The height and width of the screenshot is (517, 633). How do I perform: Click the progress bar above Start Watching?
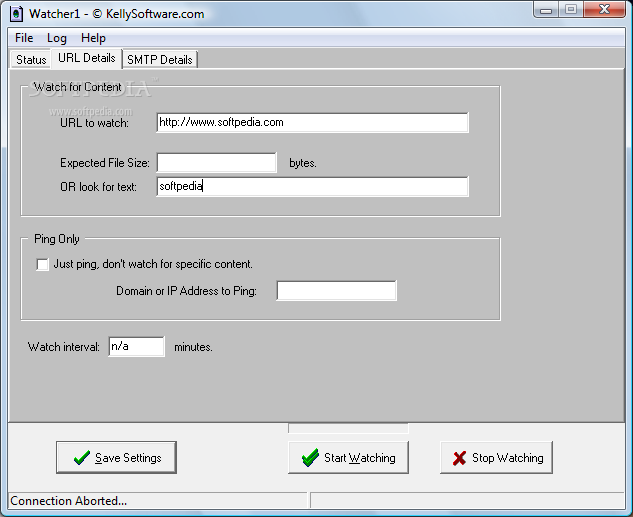[x=348, y=428]
